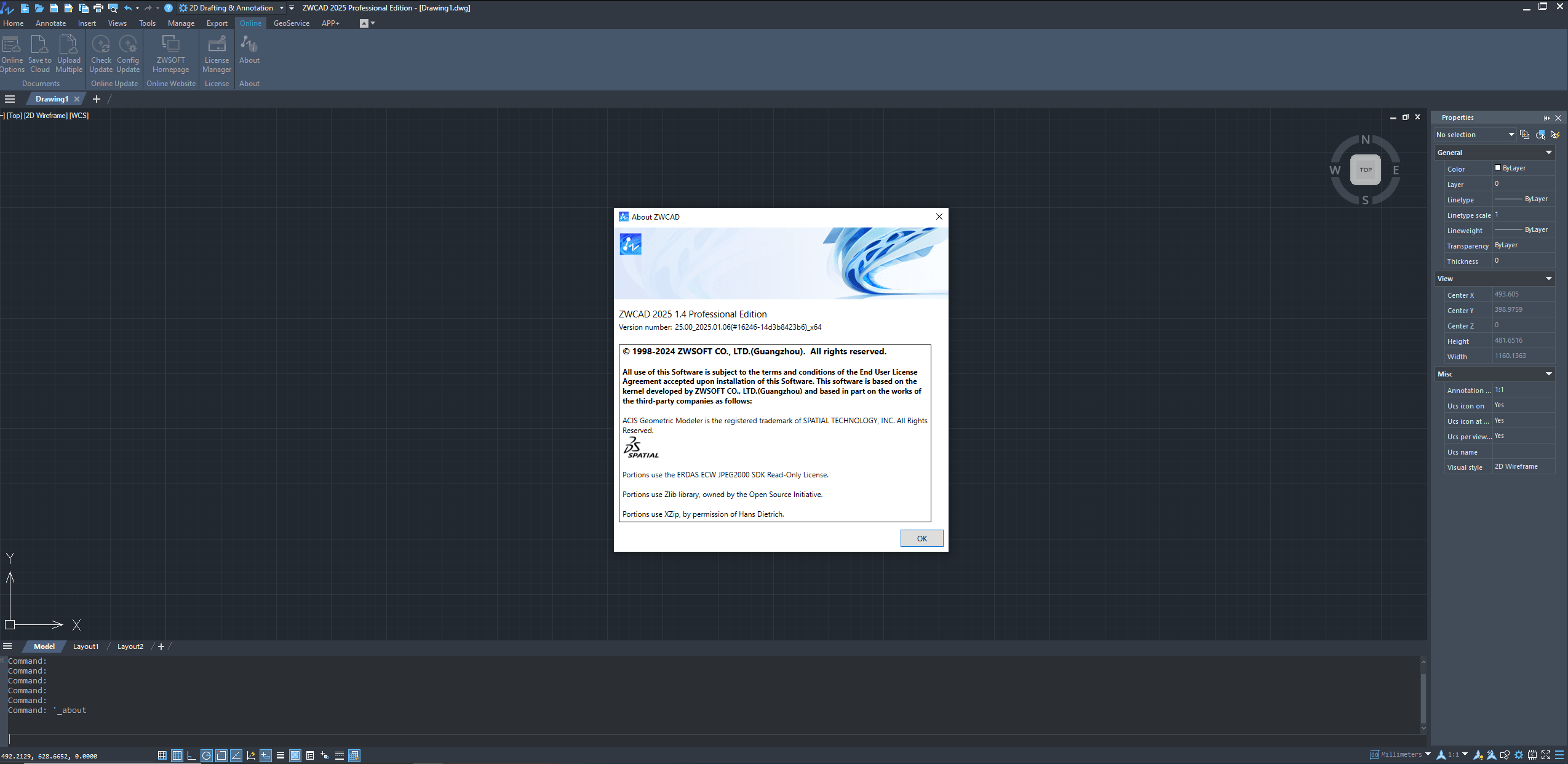Screen dimensions: 1568x764
Task: Collapse the Misc section in Properties
Action: click(1548, 374)
